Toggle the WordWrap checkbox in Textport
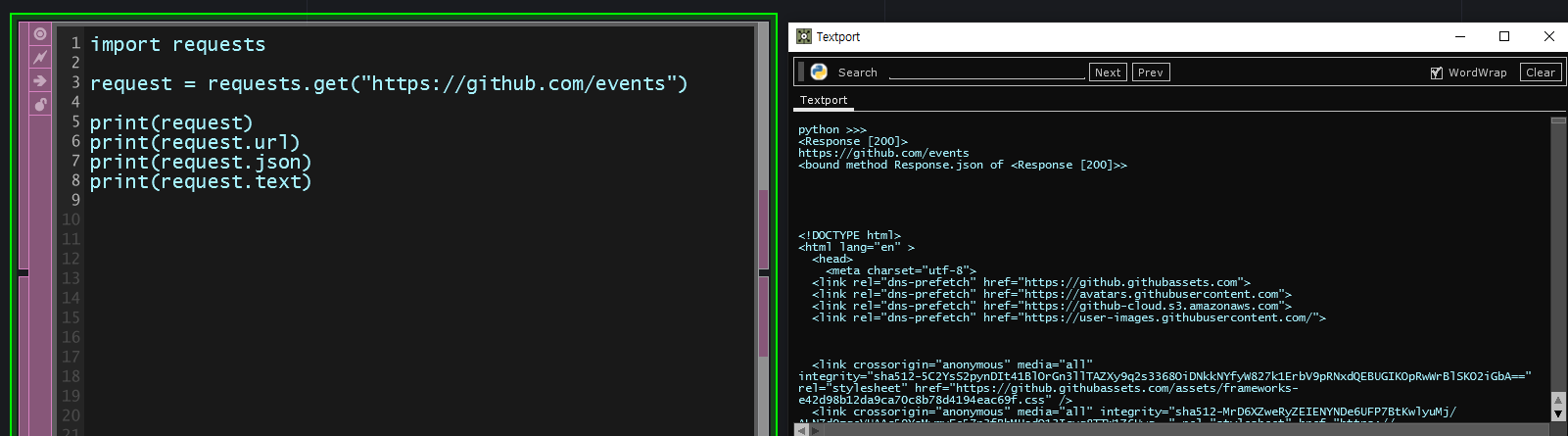 [1437, 73]
